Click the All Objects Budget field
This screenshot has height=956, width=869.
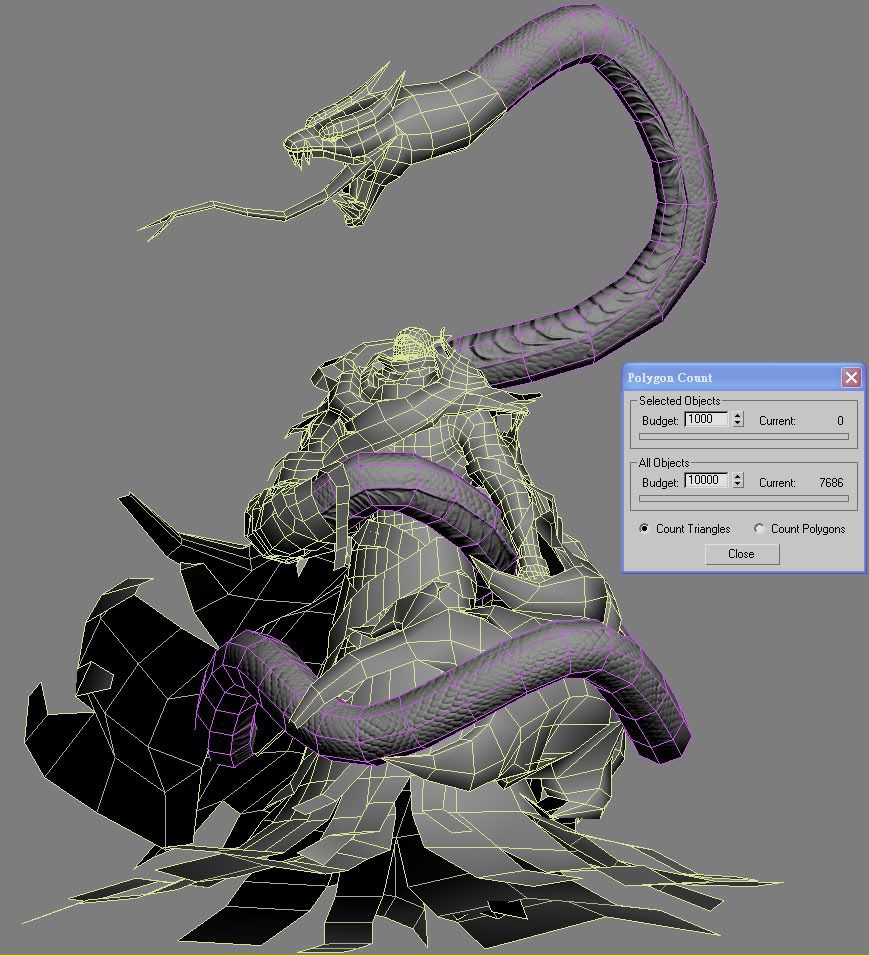[x=708, y=481]
